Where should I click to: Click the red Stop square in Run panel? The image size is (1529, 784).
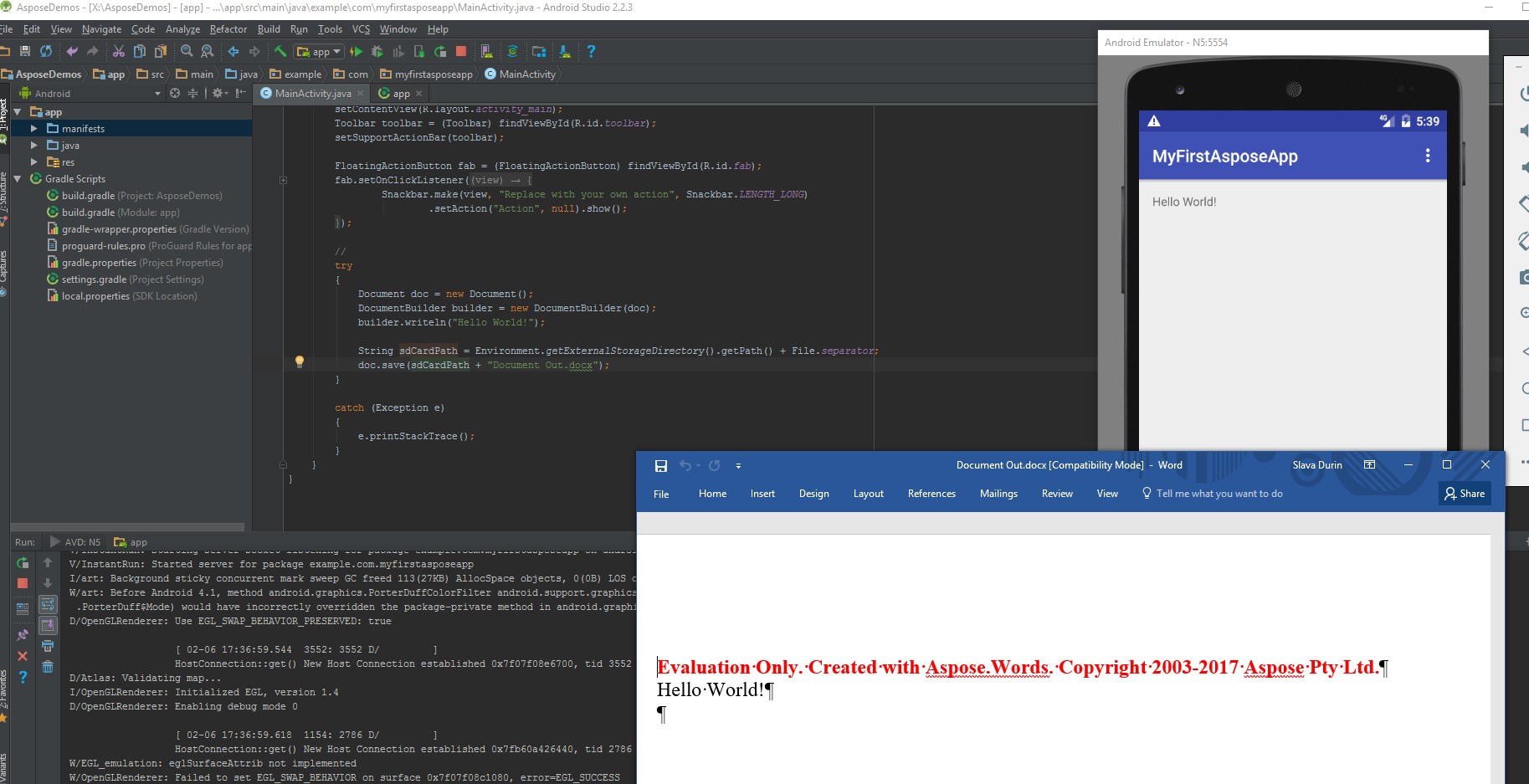point(23,583)
